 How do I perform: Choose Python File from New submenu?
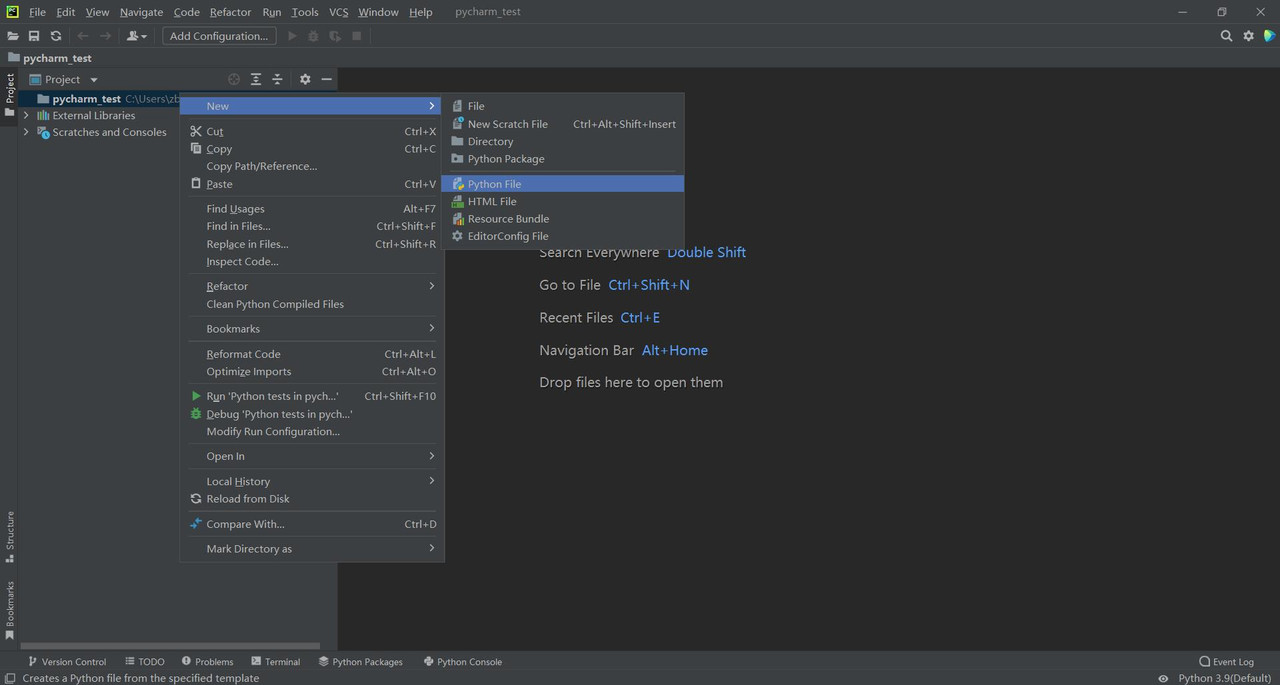click(x=563, y=184)
